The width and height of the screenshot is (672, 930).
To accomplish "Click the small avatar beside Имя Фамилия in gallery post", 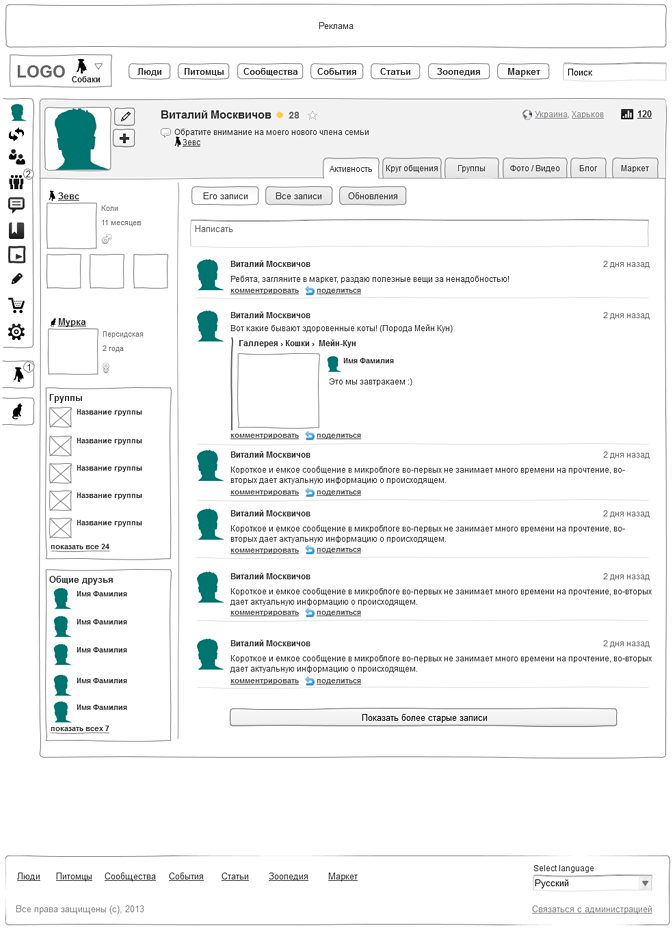I will coord(333,363).
